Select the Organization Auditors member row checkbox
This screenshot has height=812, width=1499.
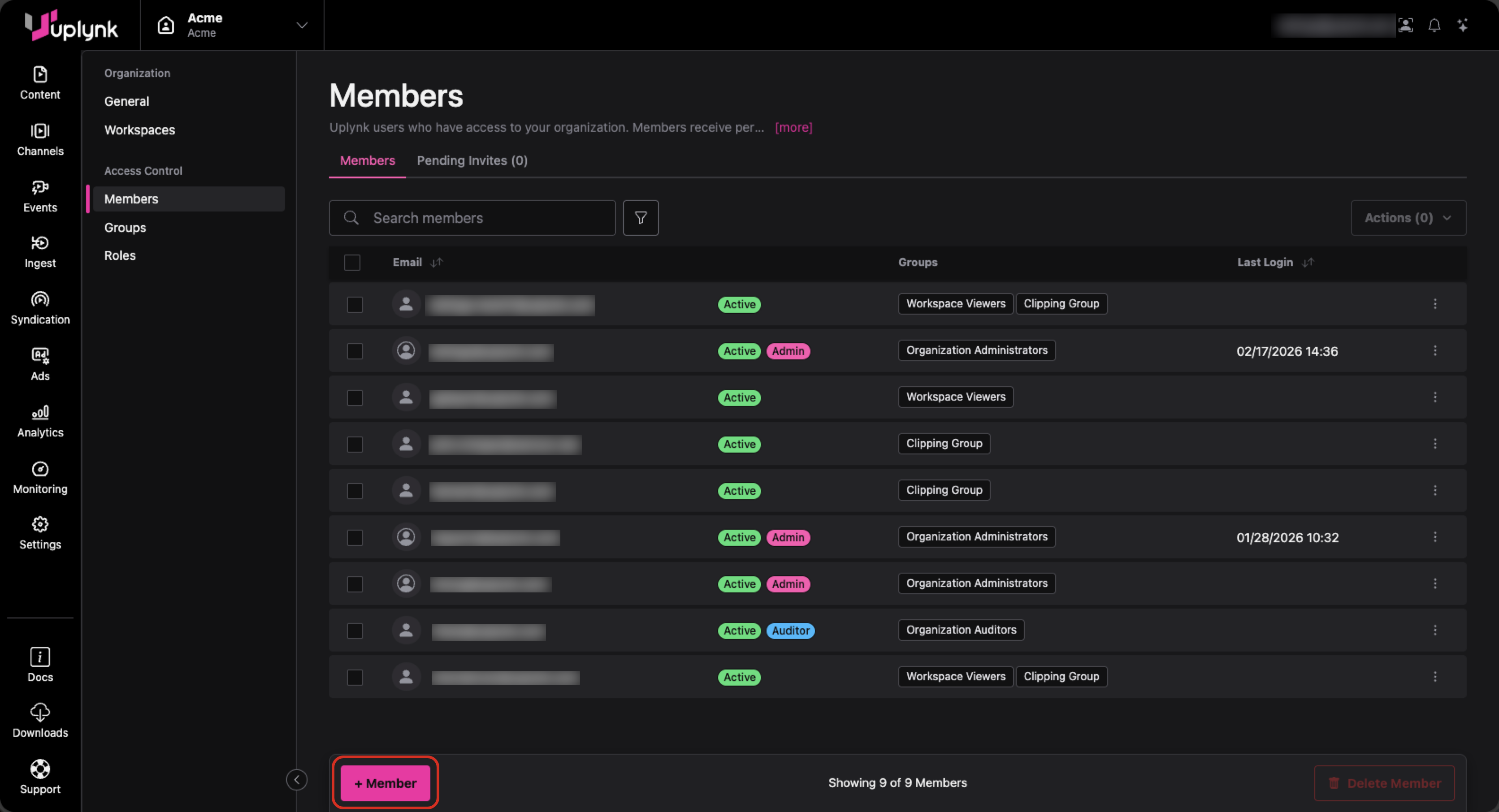[x=355, y=631]
